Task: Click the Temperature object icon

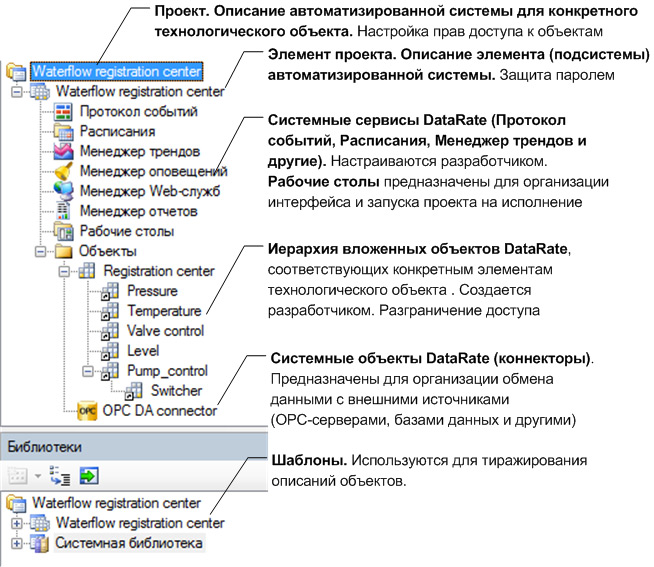Action: tap(110, 311)
